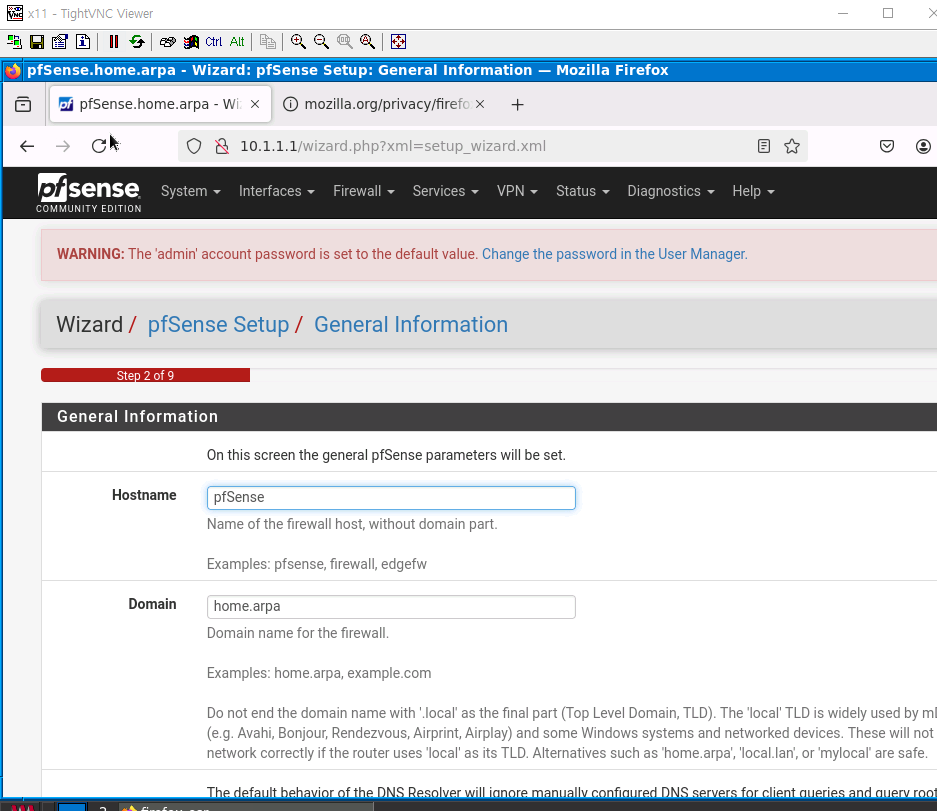Image resolution: width=937 pixels, height=811 pixels.
Task: Click the 'Domain name for the firewall.' text
Action: [x=298, y=633]
